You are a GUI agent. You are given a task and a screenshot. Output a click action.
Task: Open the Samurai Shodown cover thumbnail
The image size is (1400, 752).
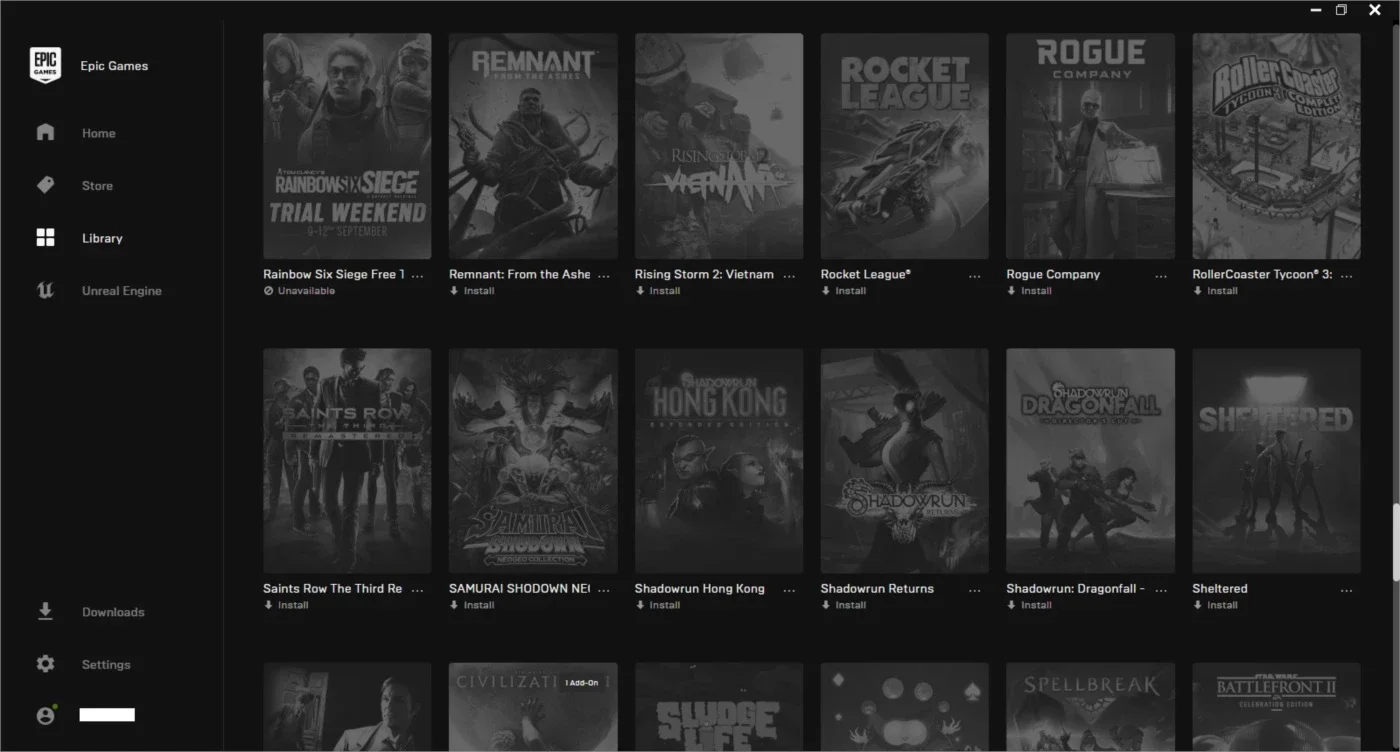click(x=533, y=460)
